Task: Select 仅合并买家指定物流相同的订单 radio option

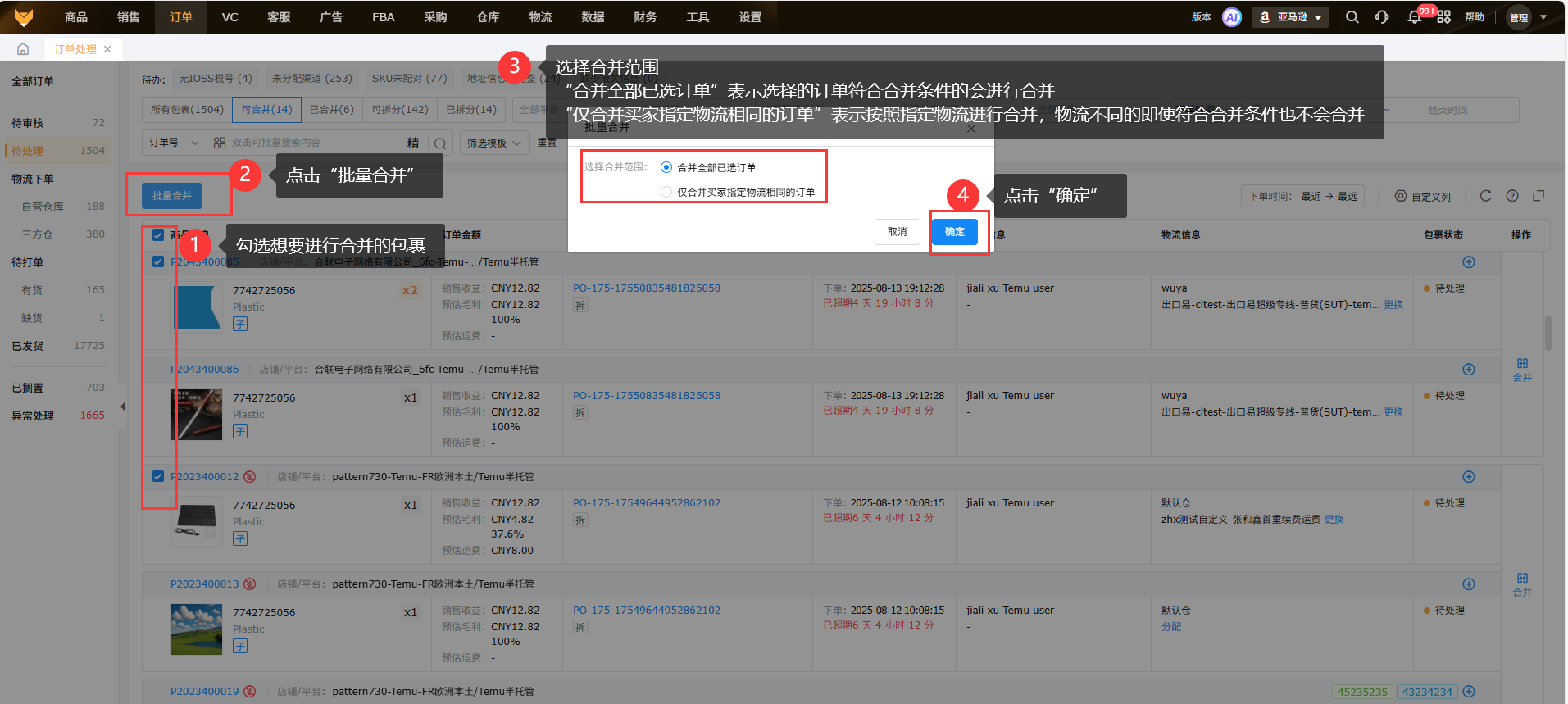Action: coord(666,192)
